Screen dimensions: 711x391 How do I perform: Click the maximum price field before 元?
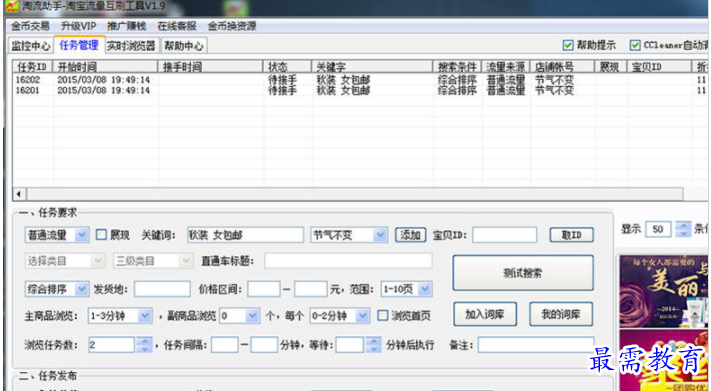click(311, 289)
